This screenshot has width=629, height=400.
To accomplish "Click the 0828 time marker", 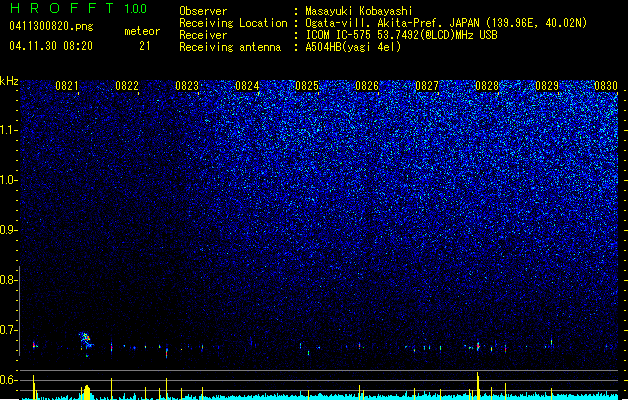I will 487,86.
